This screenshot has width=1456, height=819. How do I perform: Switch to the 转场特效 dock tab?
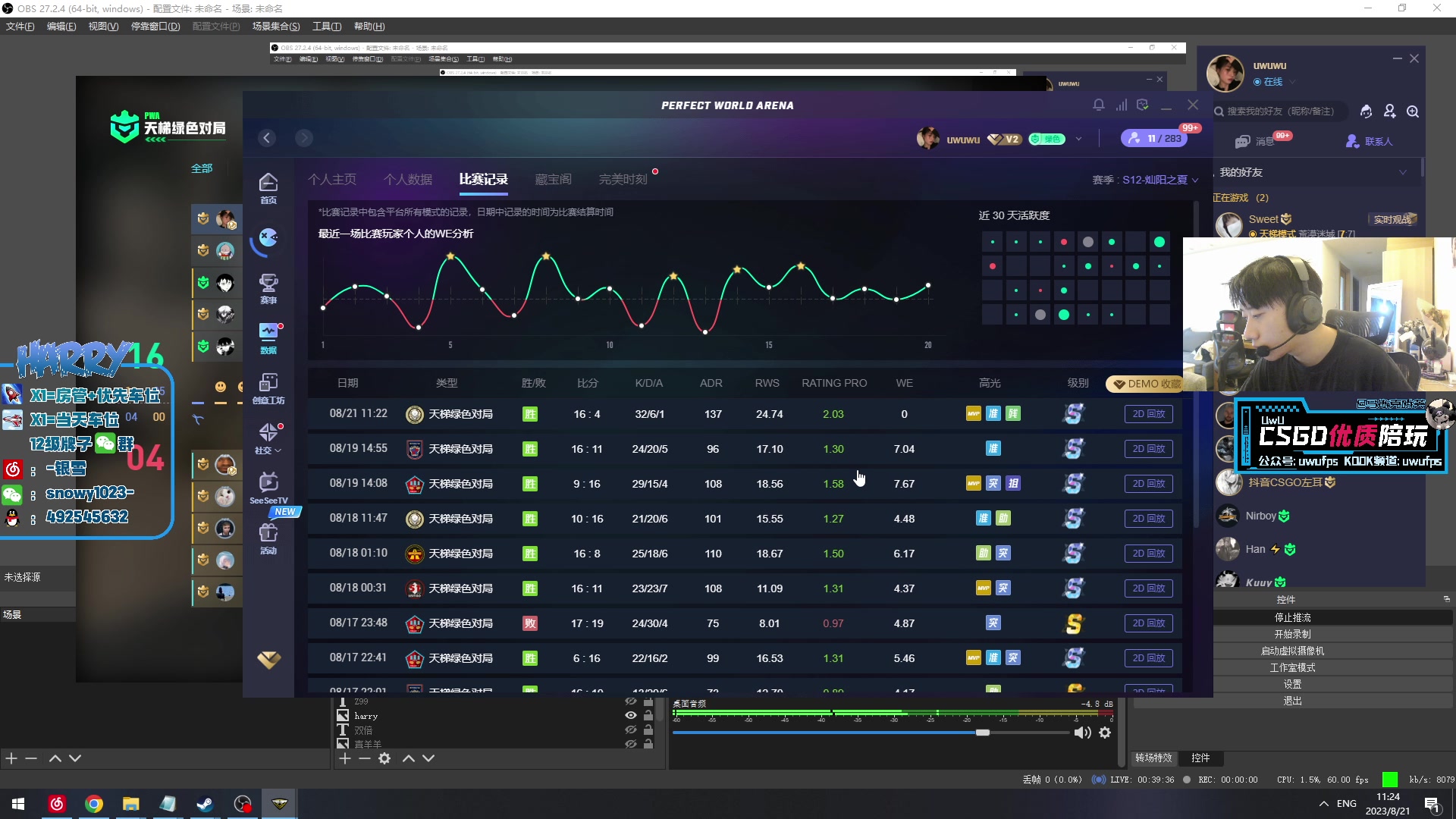pyautogui.click(x=1153, y=758)
